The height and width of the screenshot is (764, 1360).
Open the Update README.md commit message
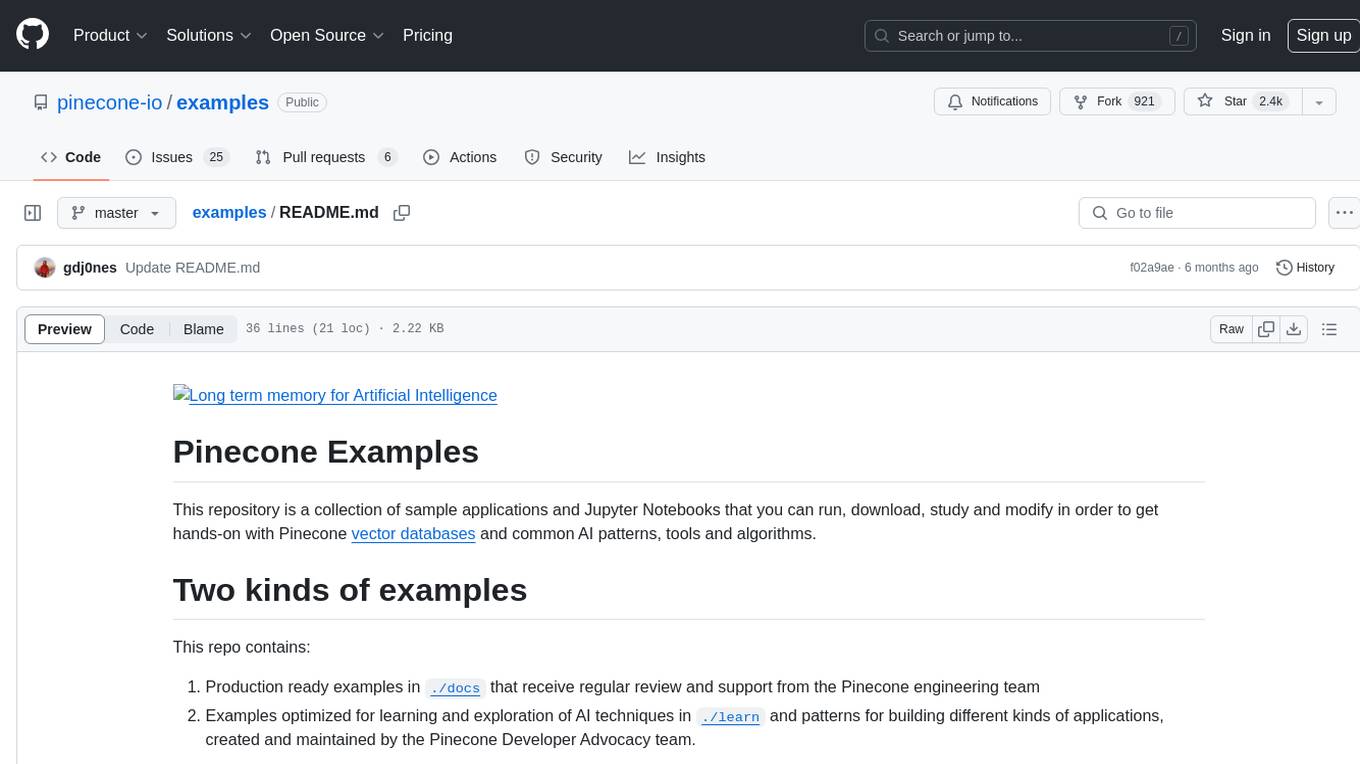pyautogui.click(x=193, y=268)
